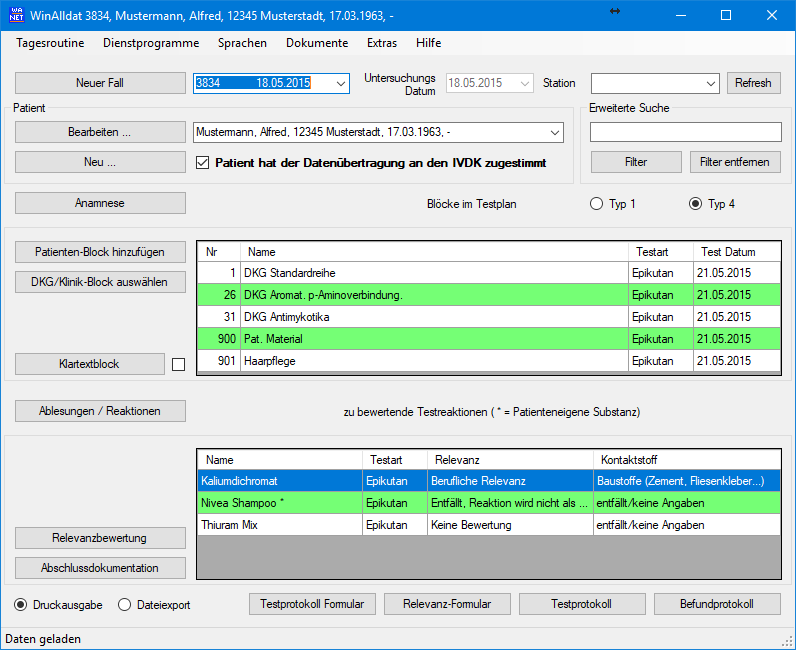
Task: Click the Erweiterte Suche text field
Action: tap(685, 132)
